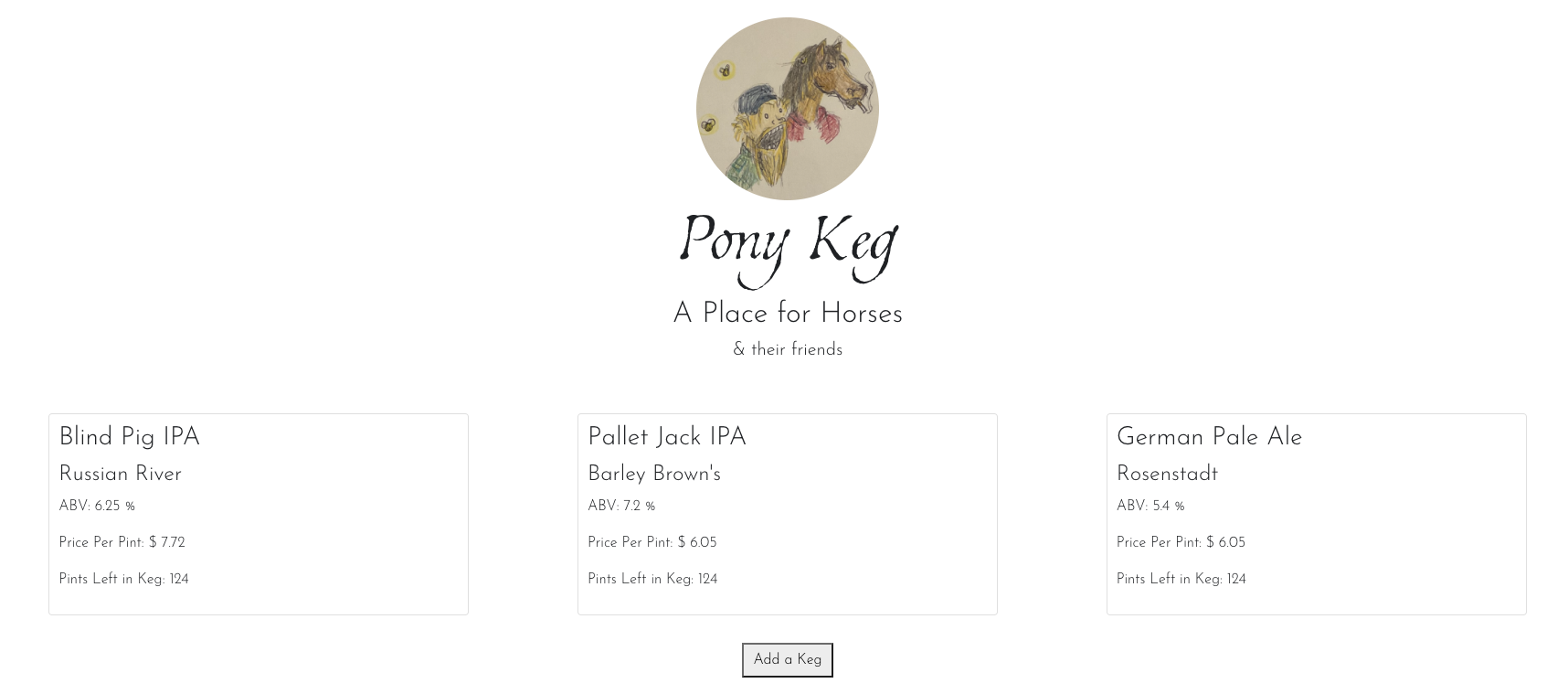Click the Pony Keg title
The image size is (1568, 694).
[x=787, y=242]
